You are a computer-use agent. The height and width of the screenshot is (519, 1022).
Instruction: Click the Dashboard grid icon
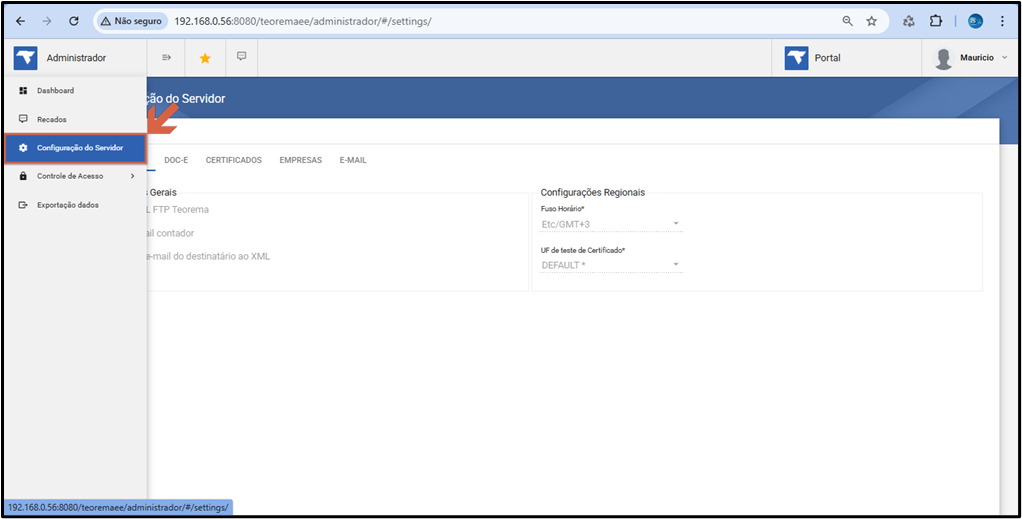coord(23,91)
